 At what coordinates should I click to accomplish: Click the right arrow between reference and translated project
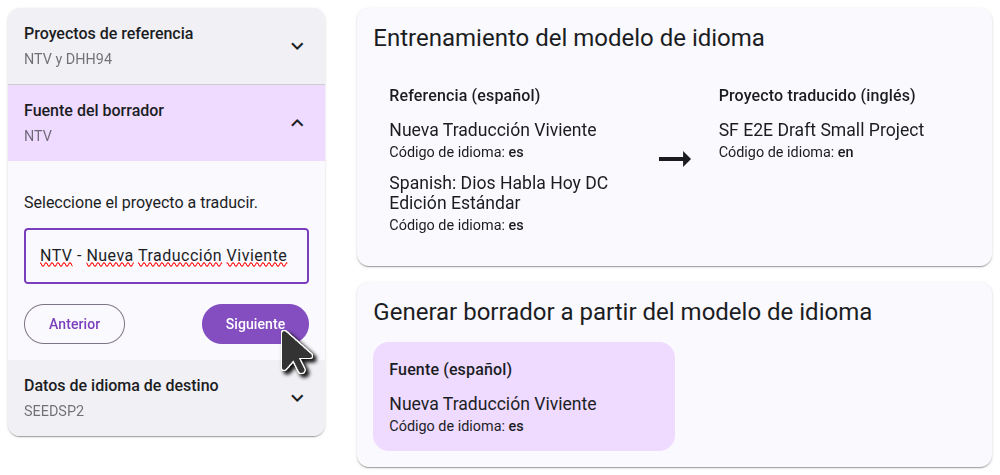pos(675,159)
